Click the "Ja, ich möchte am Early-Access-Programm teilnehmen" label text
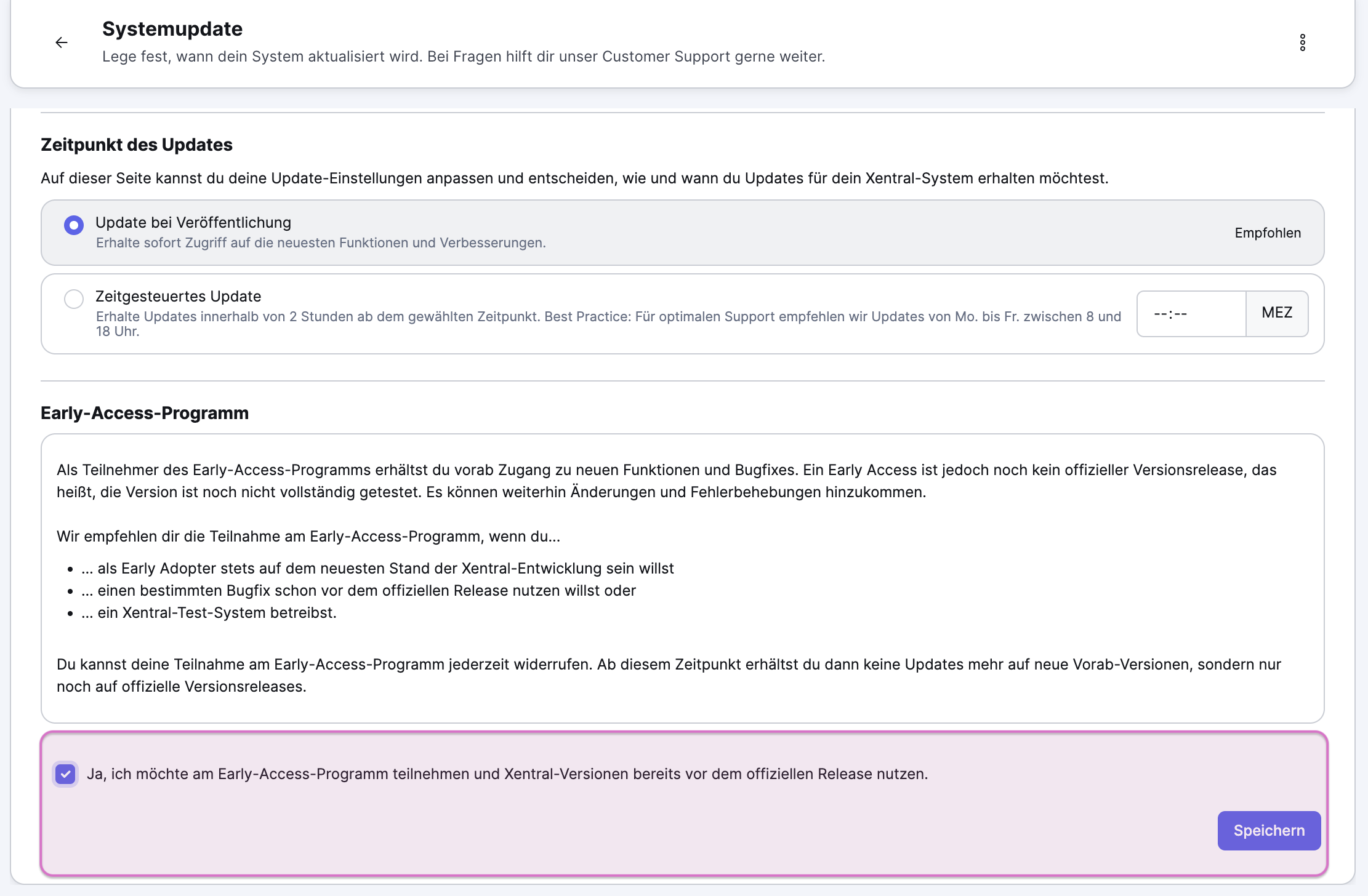Image resolution: width=1368 pixels, height=896 pixels. (507, 774)
